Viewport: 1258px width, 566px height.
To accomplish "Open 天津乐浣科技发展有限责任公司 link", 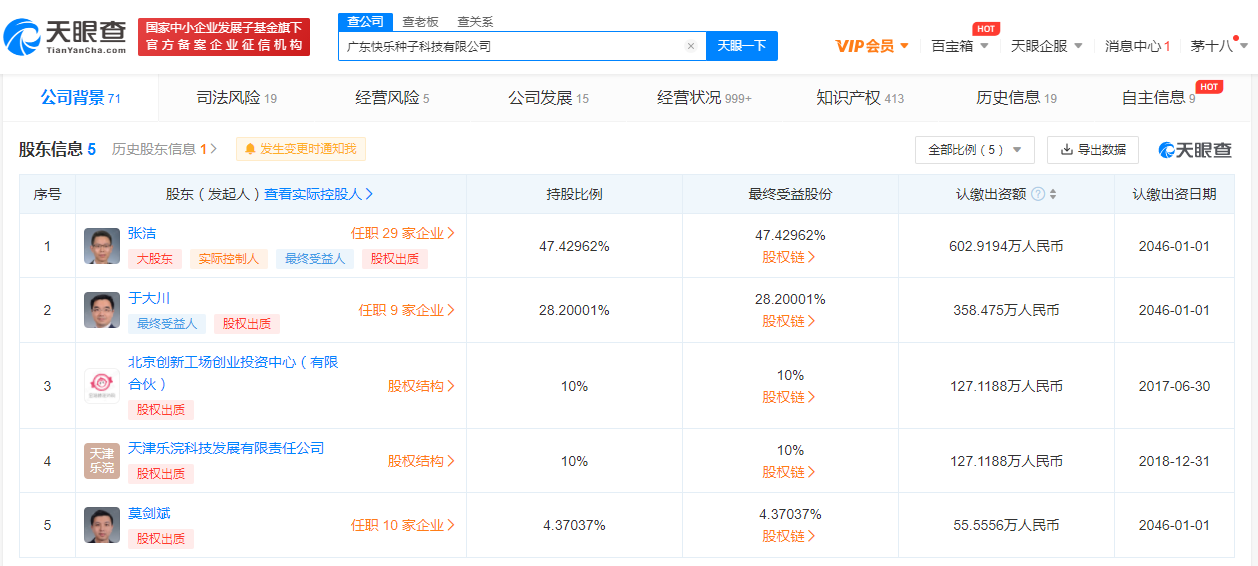I will tap(226, 448).
